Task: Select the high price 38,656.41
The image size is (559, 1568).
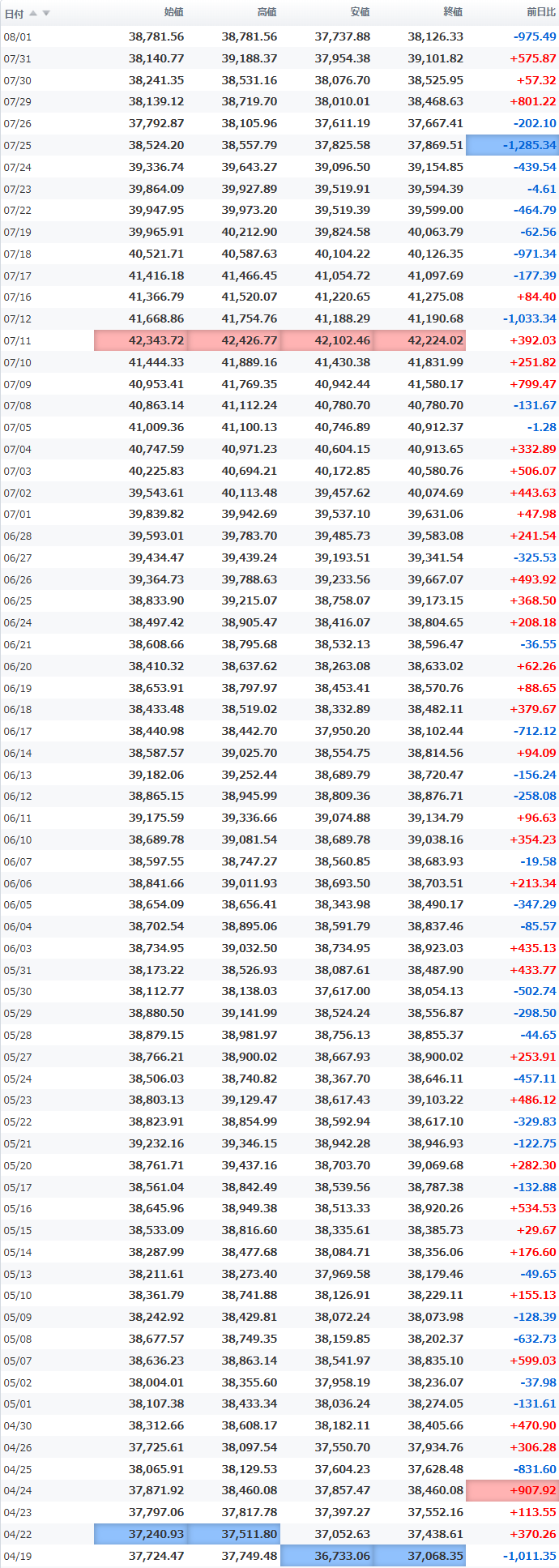Action: 250,904
